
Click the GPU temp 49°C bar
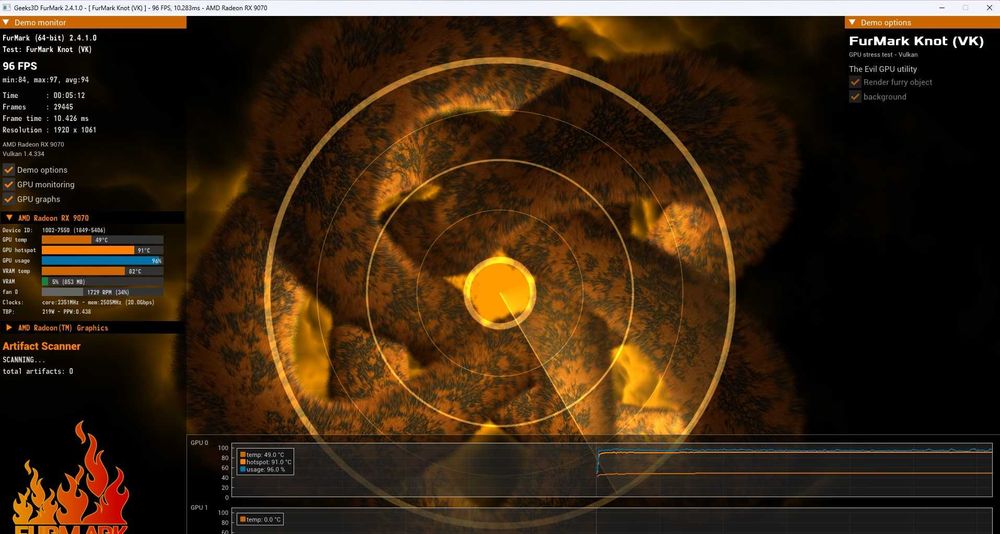click(102, 240)
